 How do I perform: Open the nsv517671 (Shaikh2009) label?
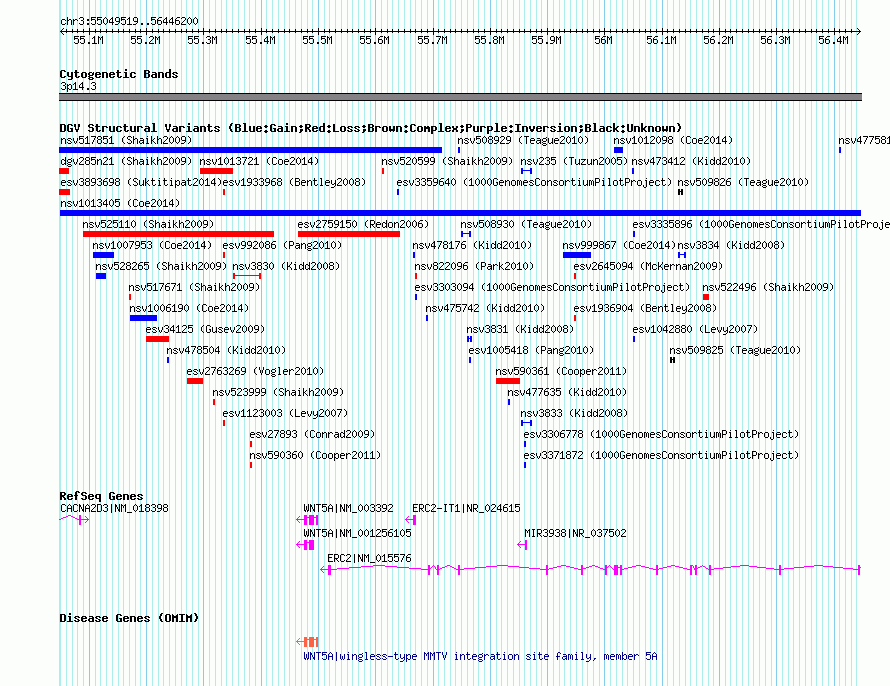coord(194,287)
